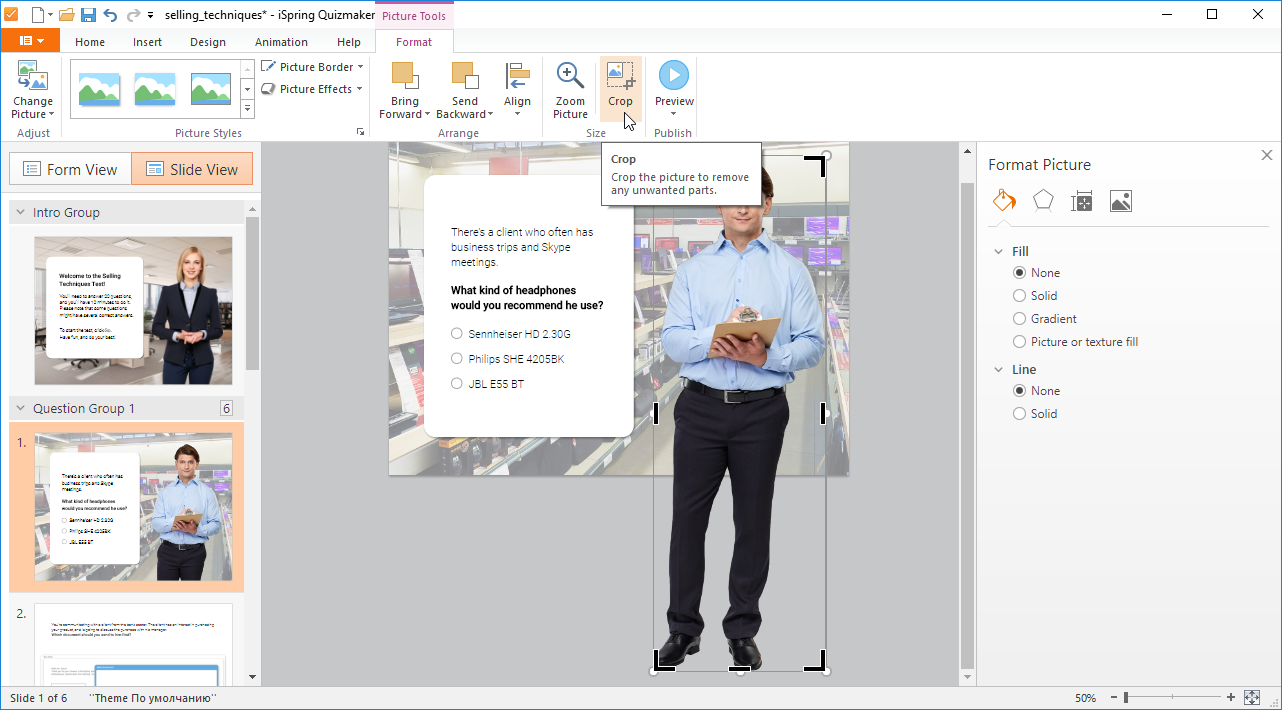Select the Fill & Line bucket icon

(x=1004, y=200)
